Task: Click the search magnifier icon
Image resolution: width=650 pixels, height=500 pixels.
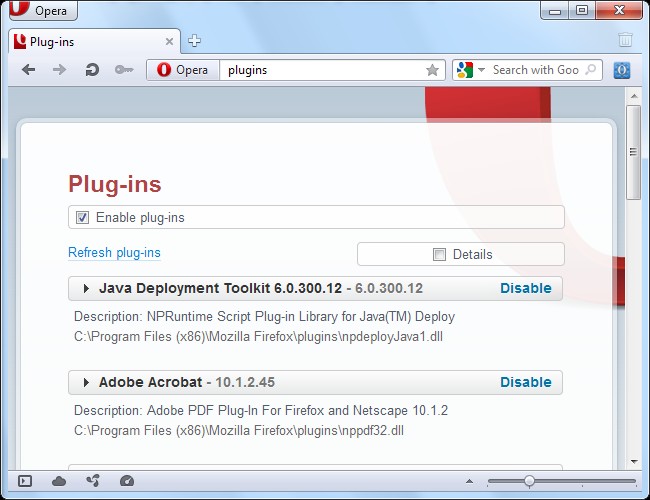Action: [x=590, y=69]
